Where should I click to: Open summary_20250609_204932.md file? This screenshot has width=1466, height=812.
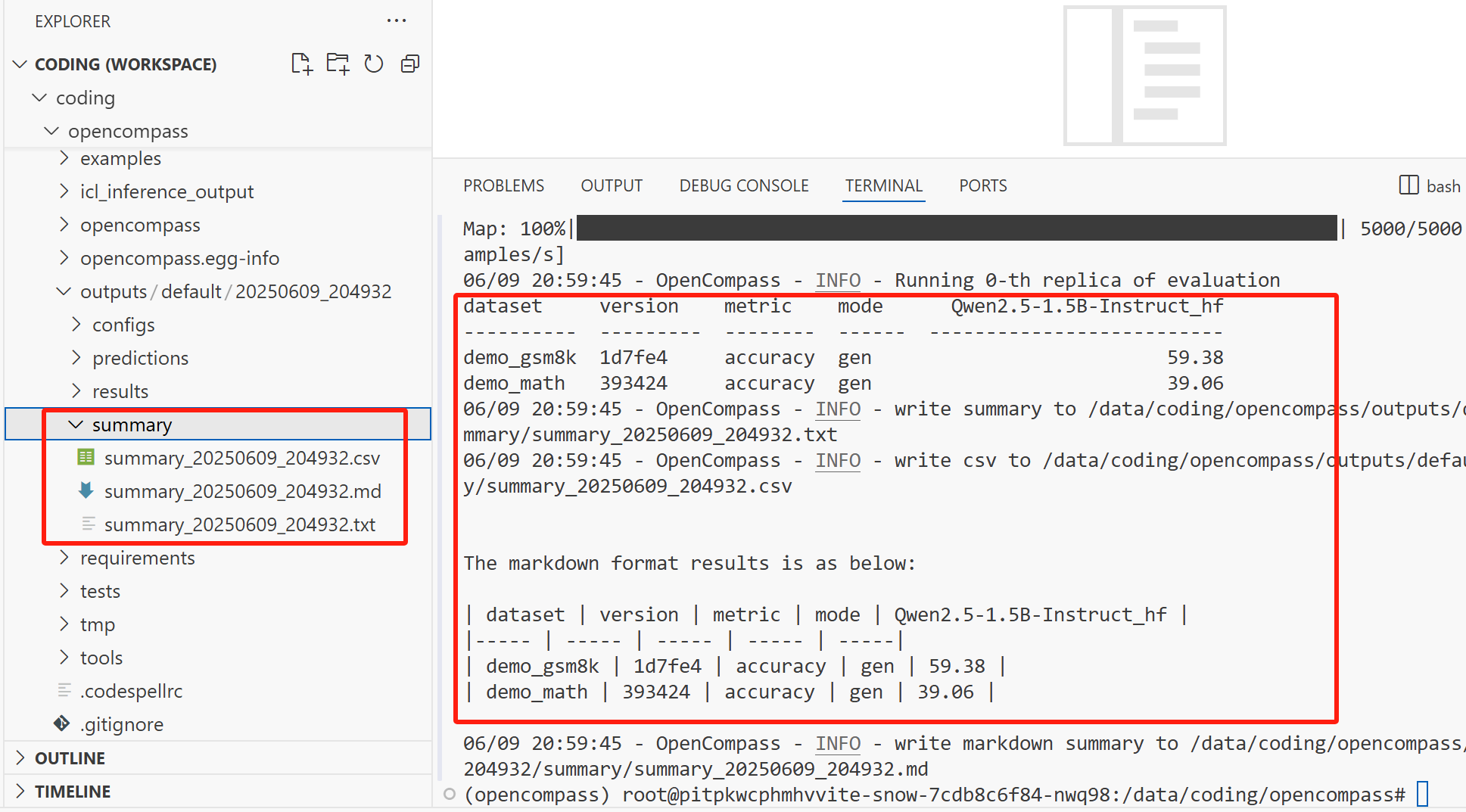242,491
